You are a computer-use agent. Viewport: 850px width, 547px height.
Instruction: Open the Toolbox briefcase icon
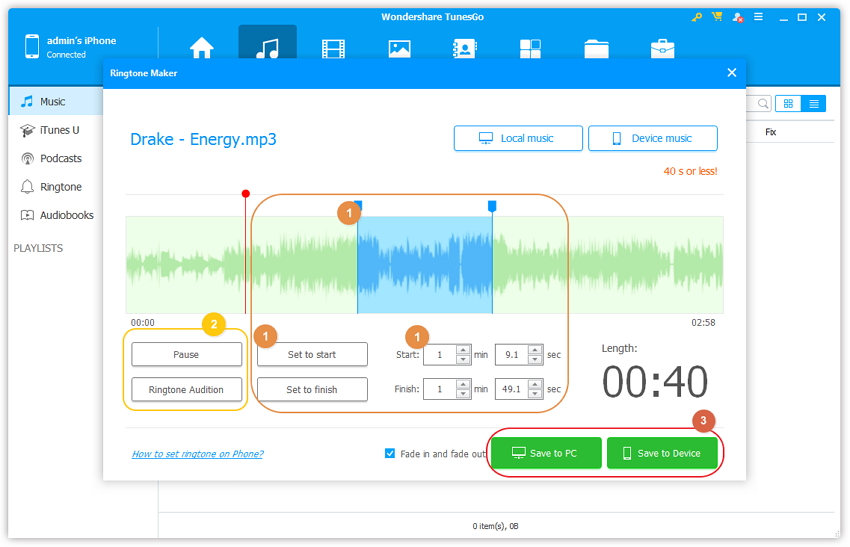pos(662,48)
